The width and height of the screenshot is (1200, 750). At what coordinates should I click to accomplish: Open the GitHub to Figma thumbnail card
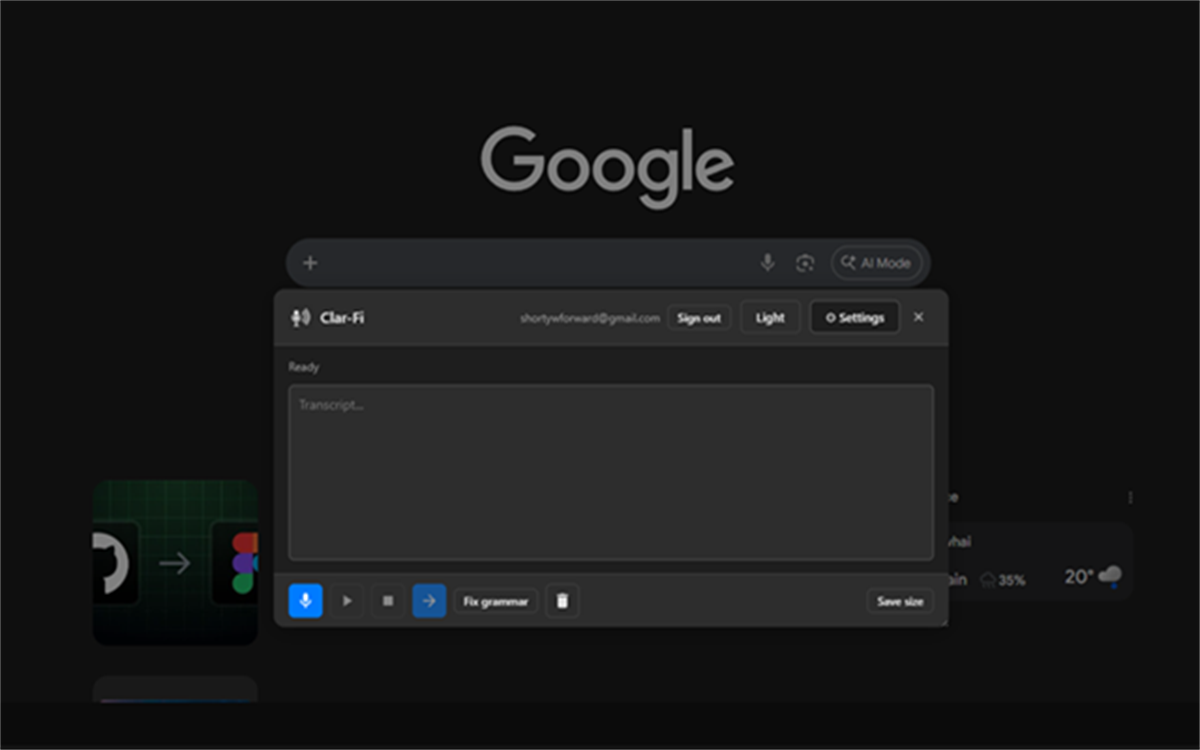(x=175, y=562)
